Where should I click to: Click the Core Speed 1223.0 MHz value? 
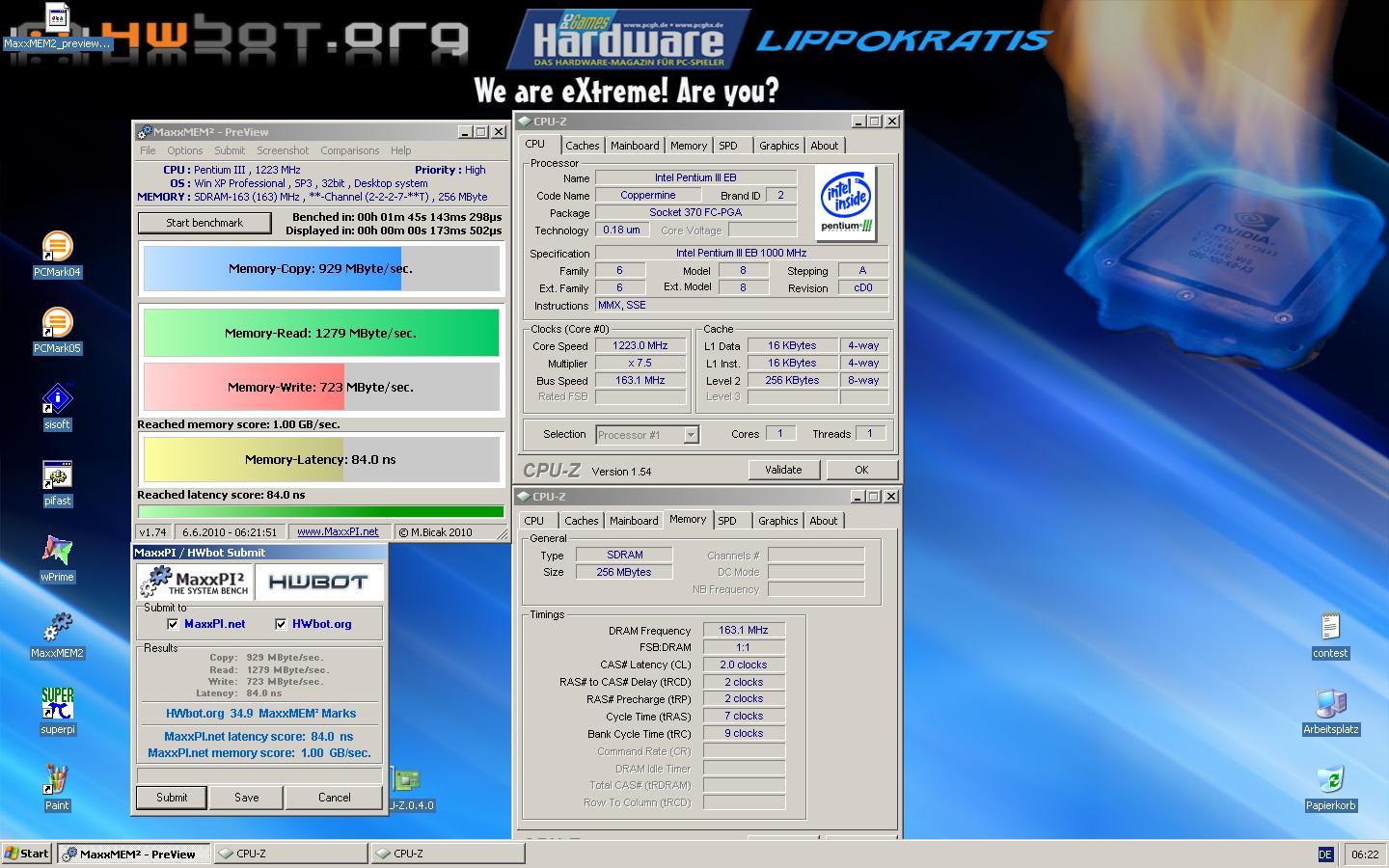(x=640, y=345)
